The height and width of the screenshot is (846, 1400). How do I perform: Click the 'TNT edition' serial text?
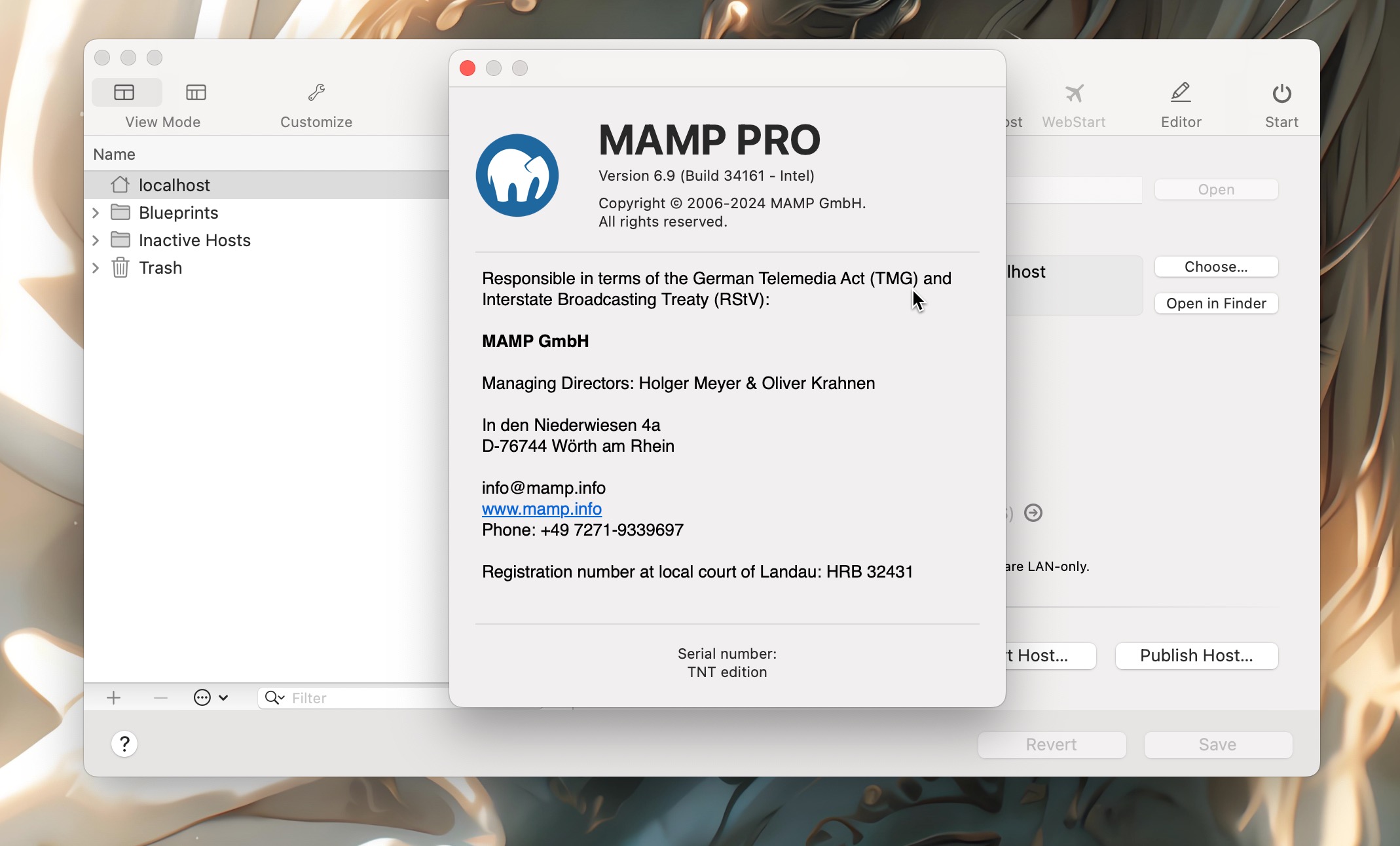pyautogui.click(x=727, y=672)
